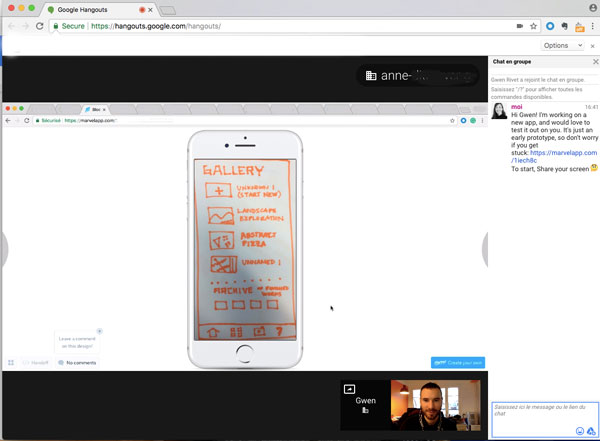Click the Create your own blue button
This screenshot has height=441, width=600.
coord(458,363)
